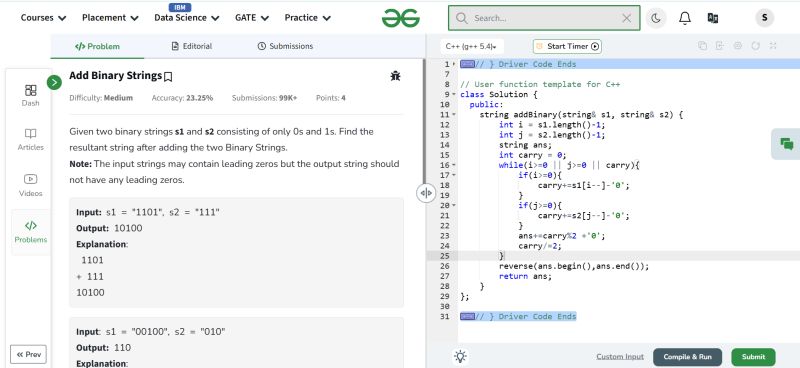Viewport: 800px width, 368px height.
Task: Click the Custom Input link
Action: pyautogui.click(x=620, y=357)
